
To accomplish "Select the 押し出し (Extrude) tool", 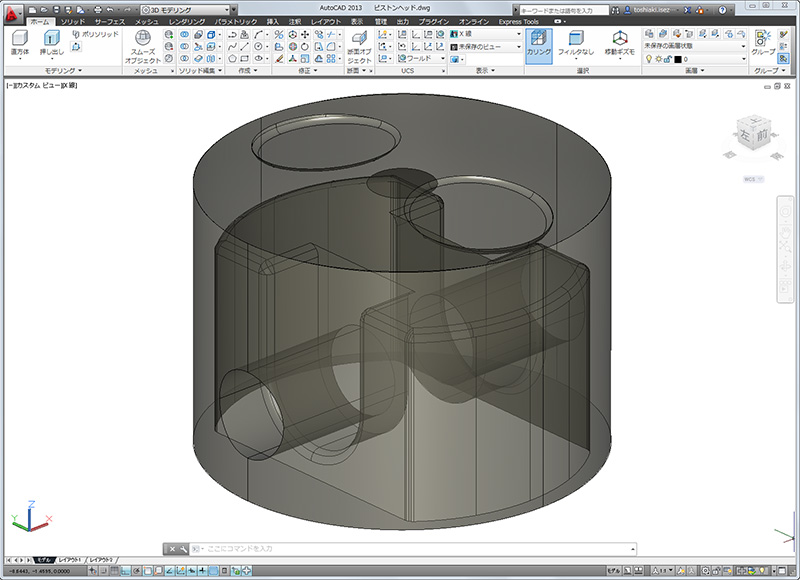I will [x=50, y=41].
